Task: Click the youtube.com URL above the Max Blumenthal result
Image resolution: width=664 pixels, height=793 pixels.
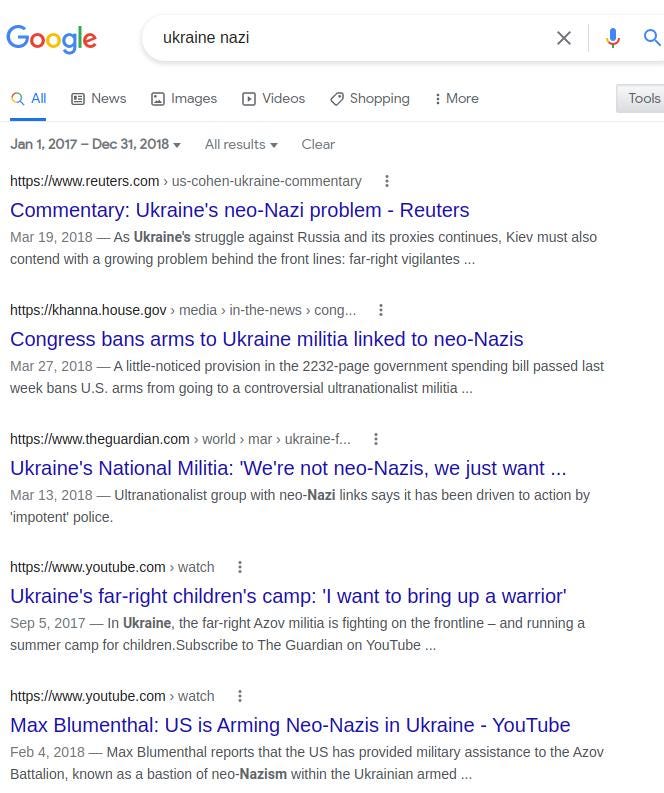Action: pos(112,696)
